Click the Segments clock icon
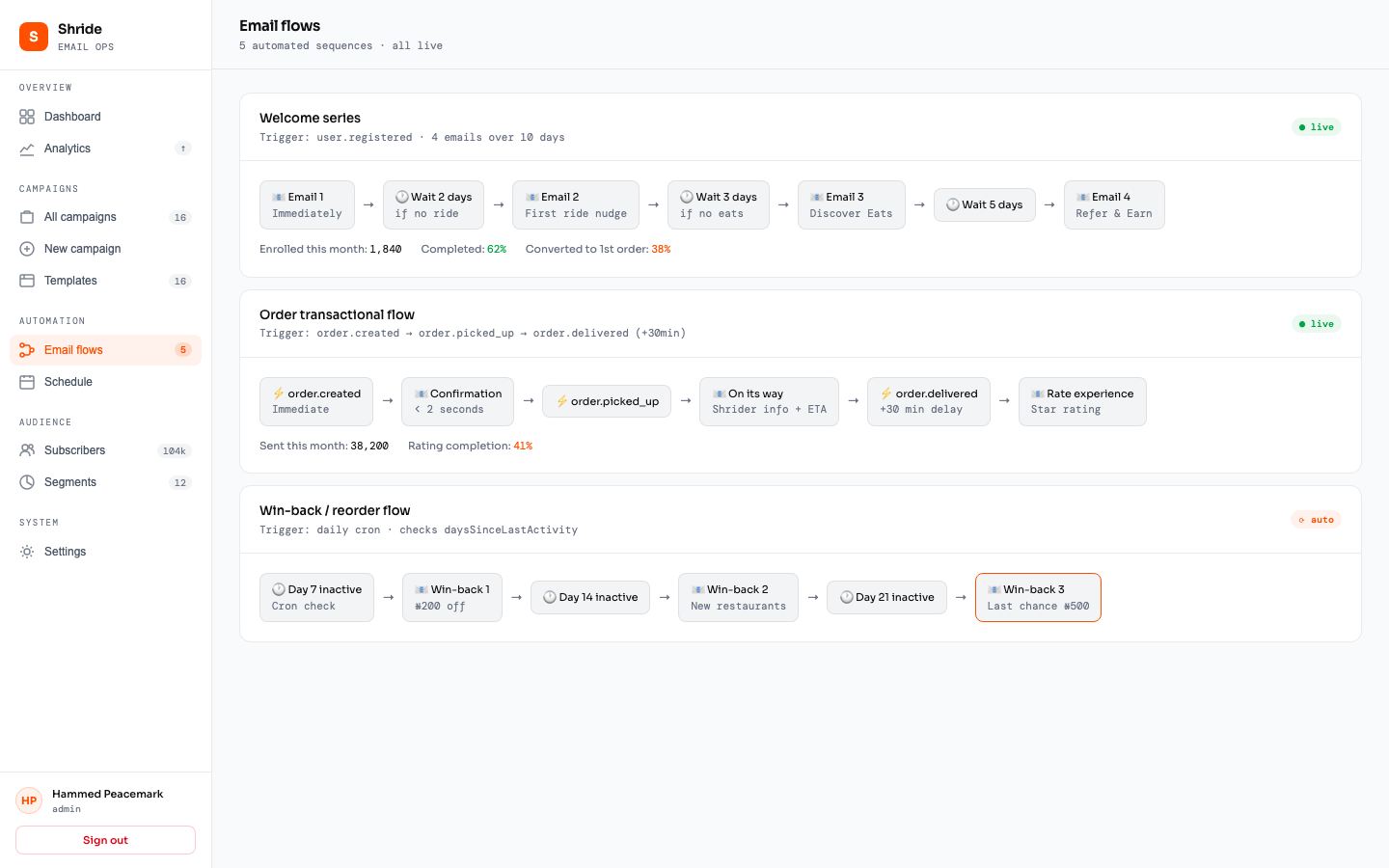The width and height of the screenshot is (1389, 868). [27, 481]
